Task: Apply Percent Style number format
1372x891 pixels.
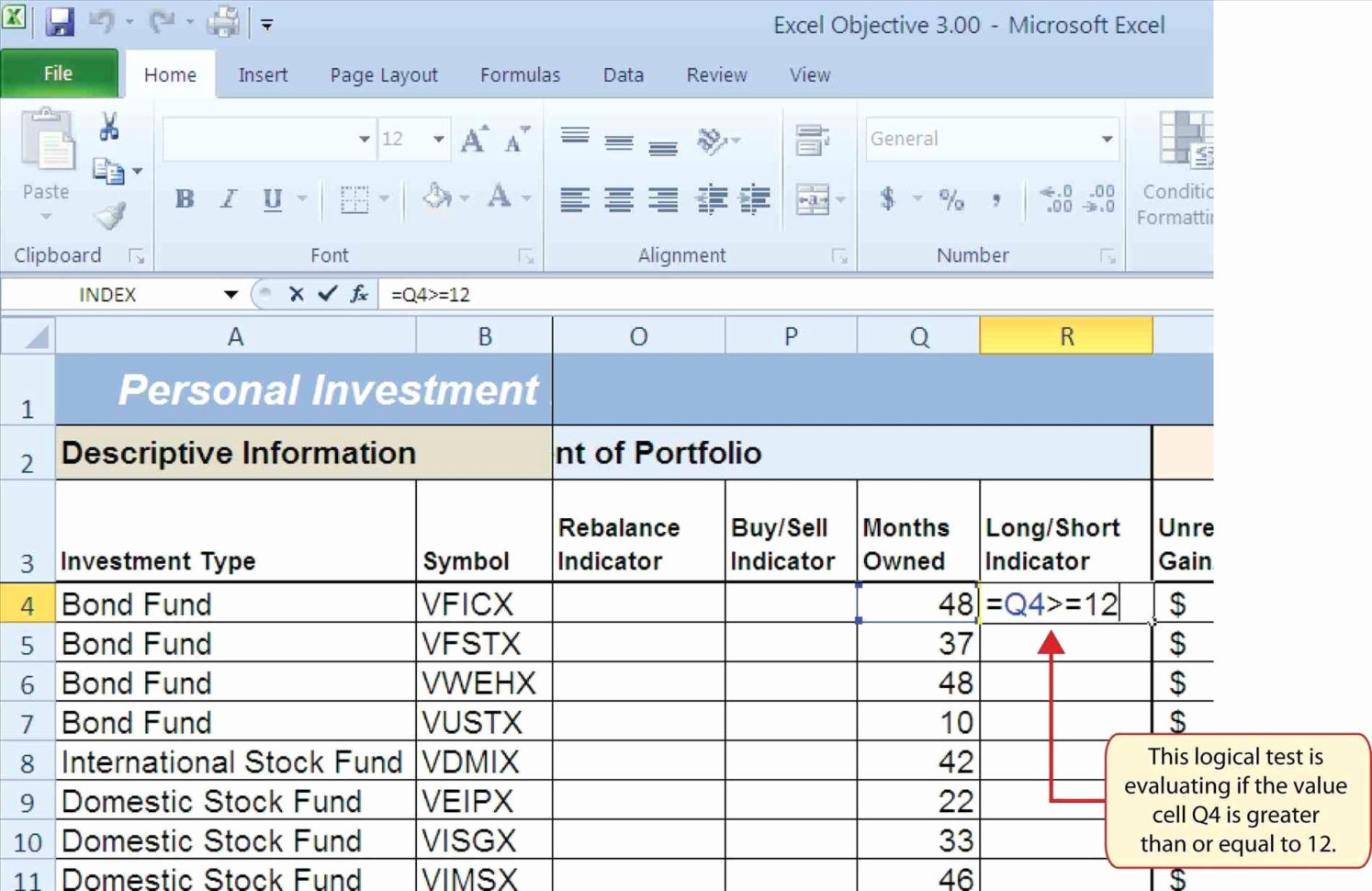Action: click(951, 197)
